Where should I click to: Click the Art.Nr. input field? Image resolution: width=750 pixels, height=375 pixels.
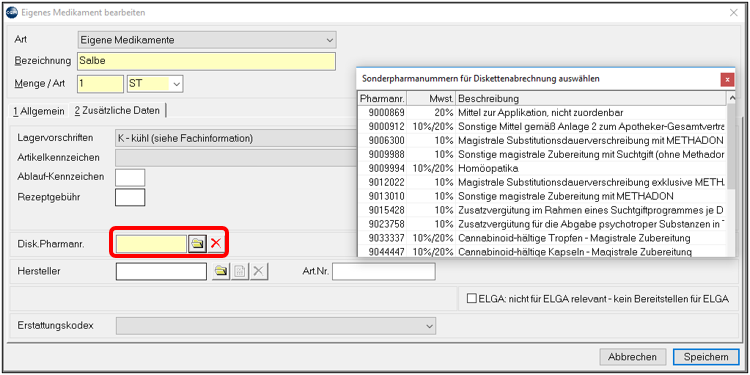click(x=384, y=271)
